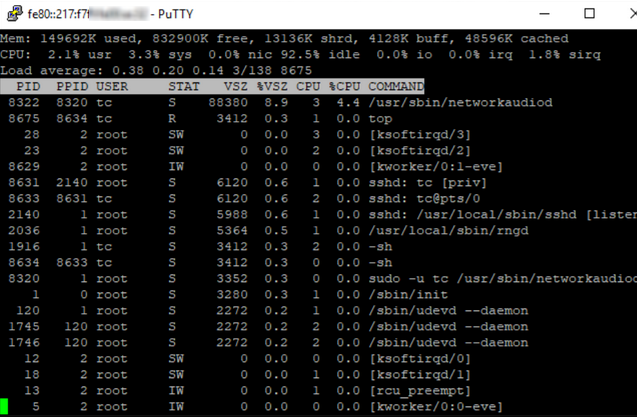This screenshot has width=637, height=417.
Task: Select the VSZ value 88380
Action: click(228, 102)
